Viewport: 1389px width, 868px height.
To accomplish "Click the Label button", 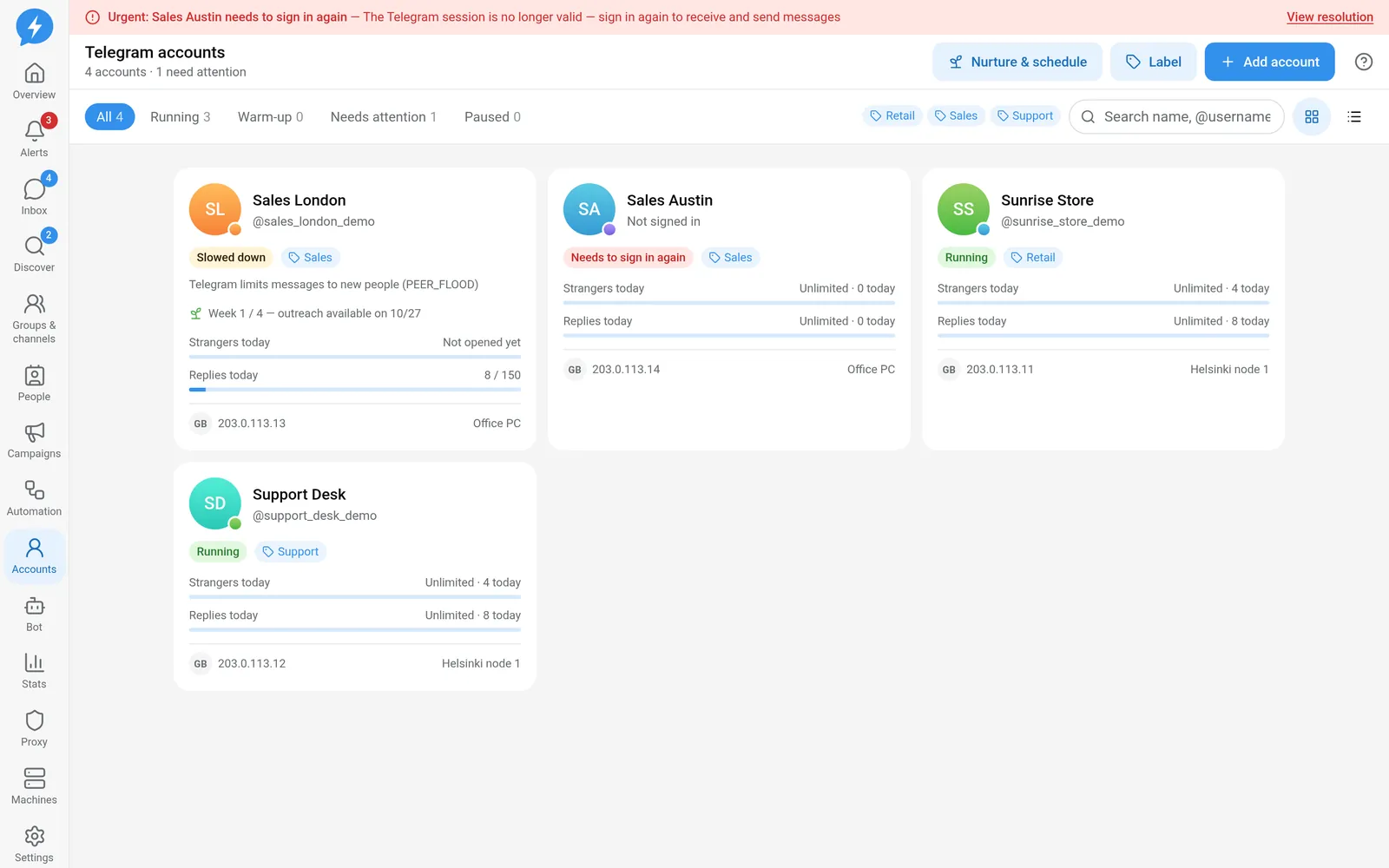I will (1153, 62).
